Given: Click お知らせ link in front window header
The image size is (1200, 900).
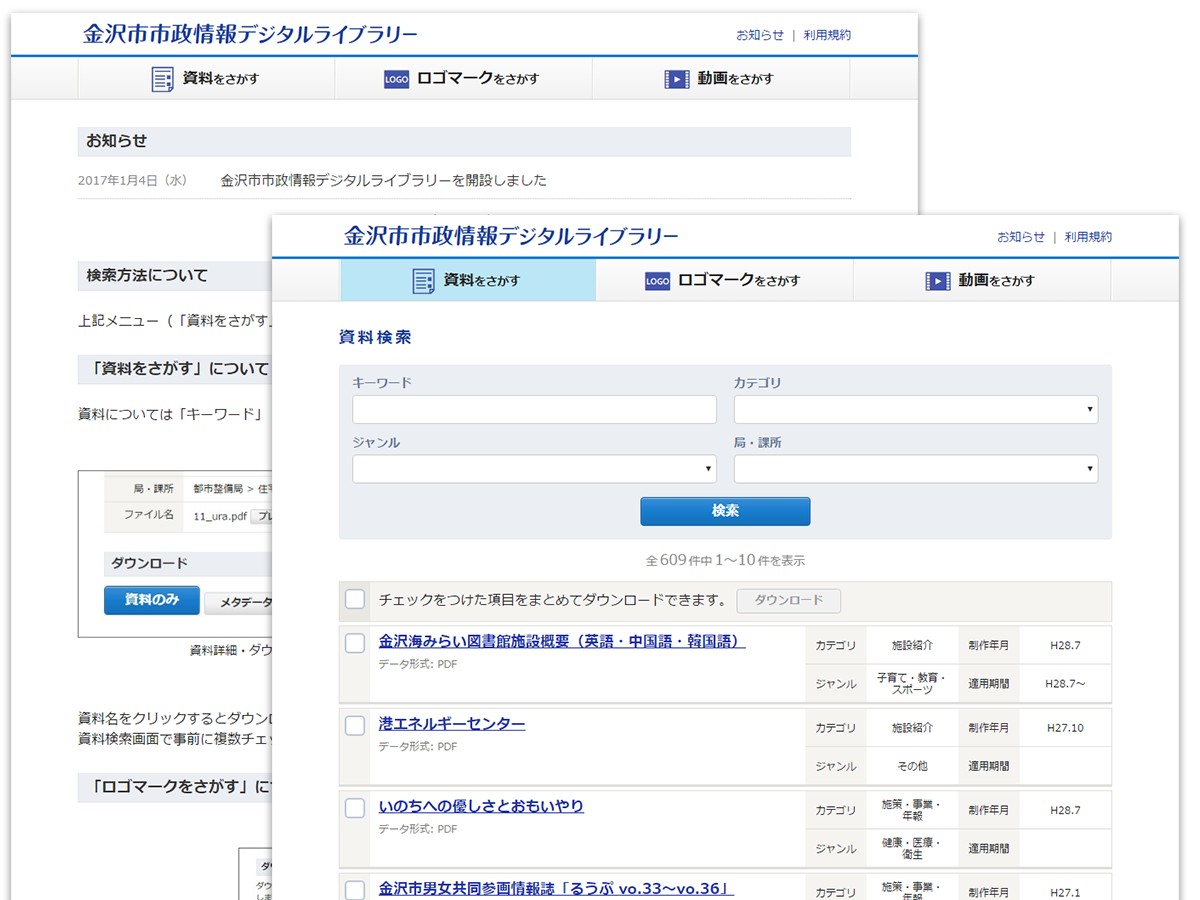Looking at the screenshot, I should tap(1021, 237).
